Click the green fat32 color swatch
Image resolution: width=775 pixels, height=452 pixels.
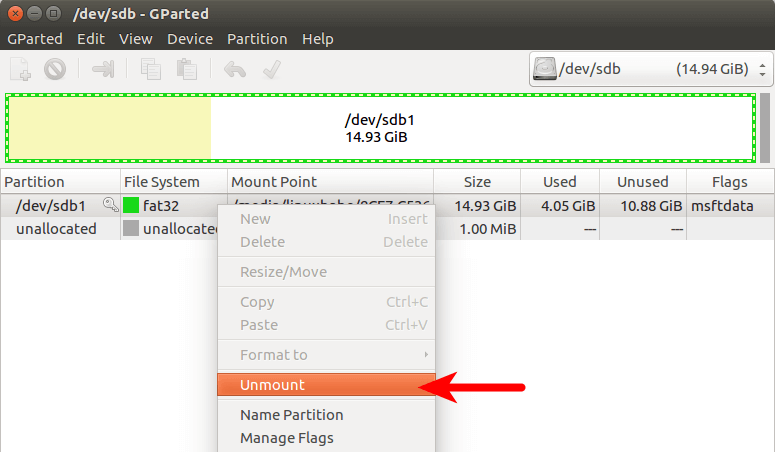pyautogui.click(x=130, y=206)
